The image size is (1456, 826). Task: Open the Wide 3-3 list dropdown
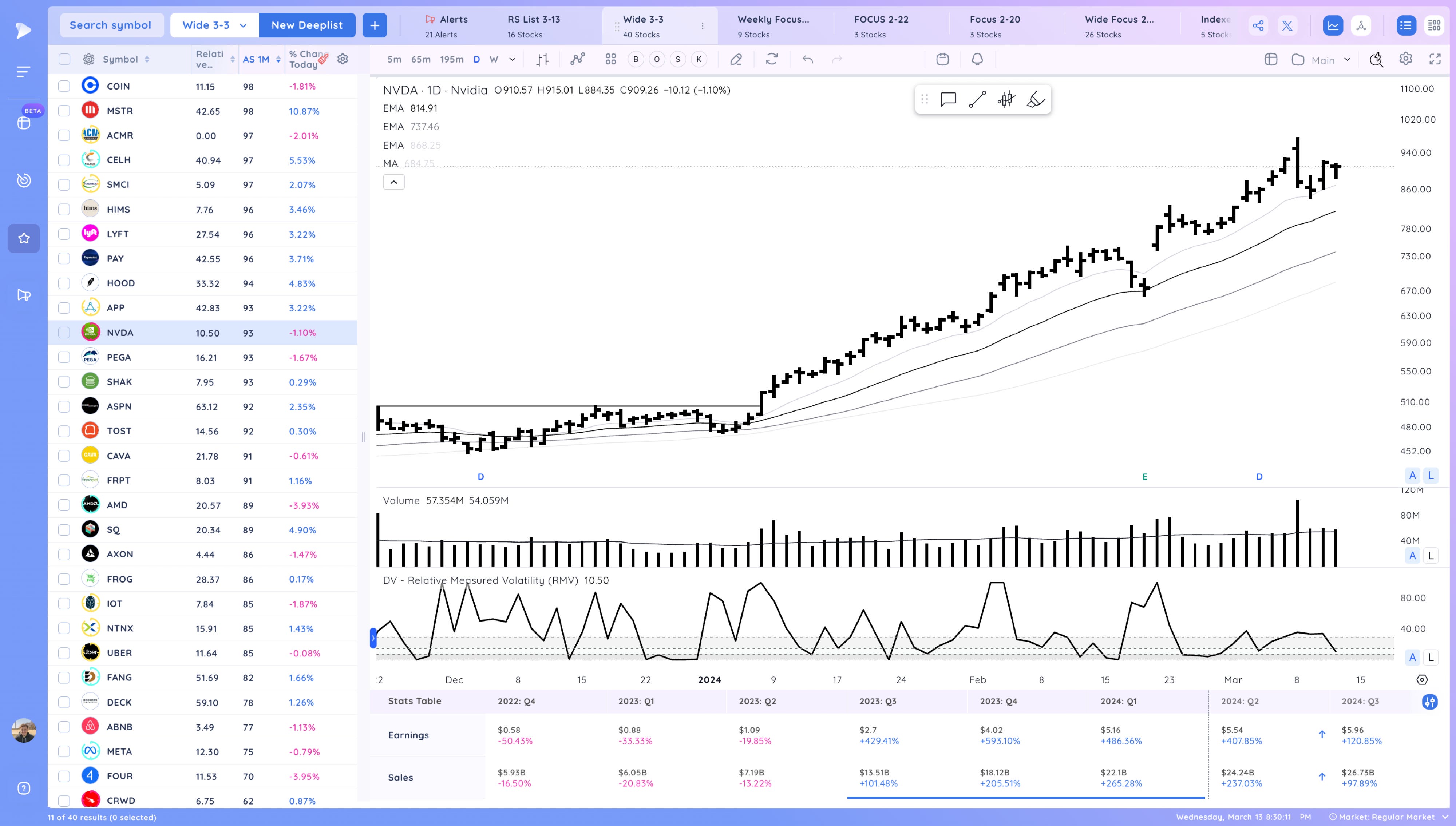[x=214, y=25]
